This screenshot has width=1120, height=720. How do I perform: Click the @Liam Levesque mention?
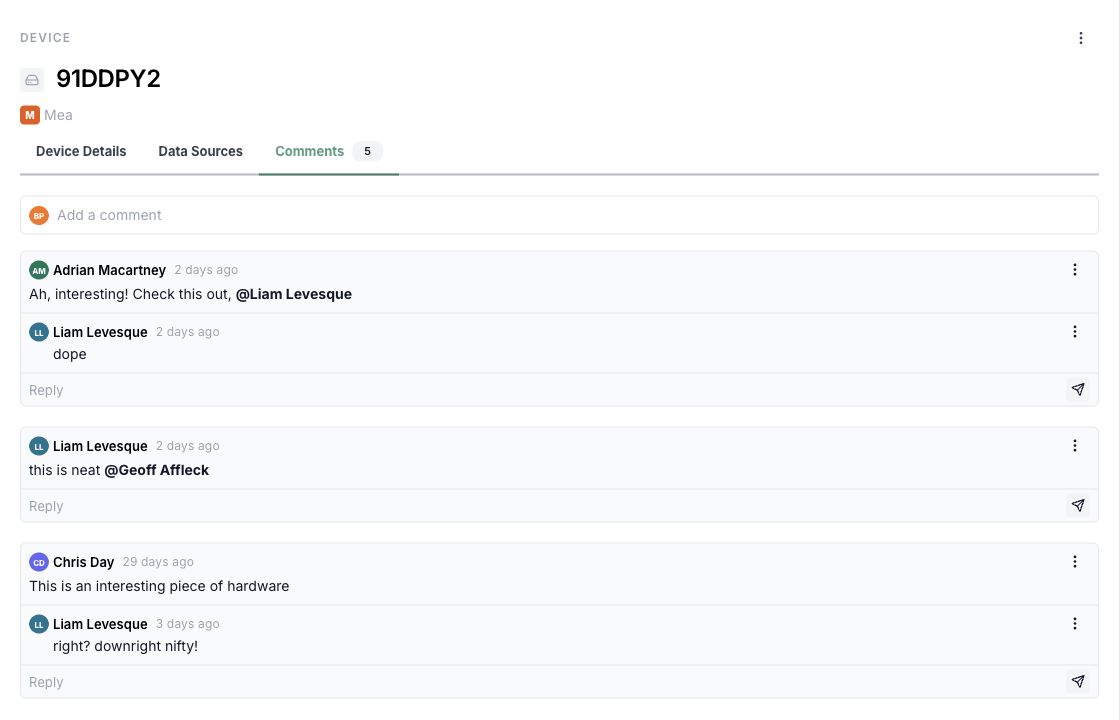294,294
